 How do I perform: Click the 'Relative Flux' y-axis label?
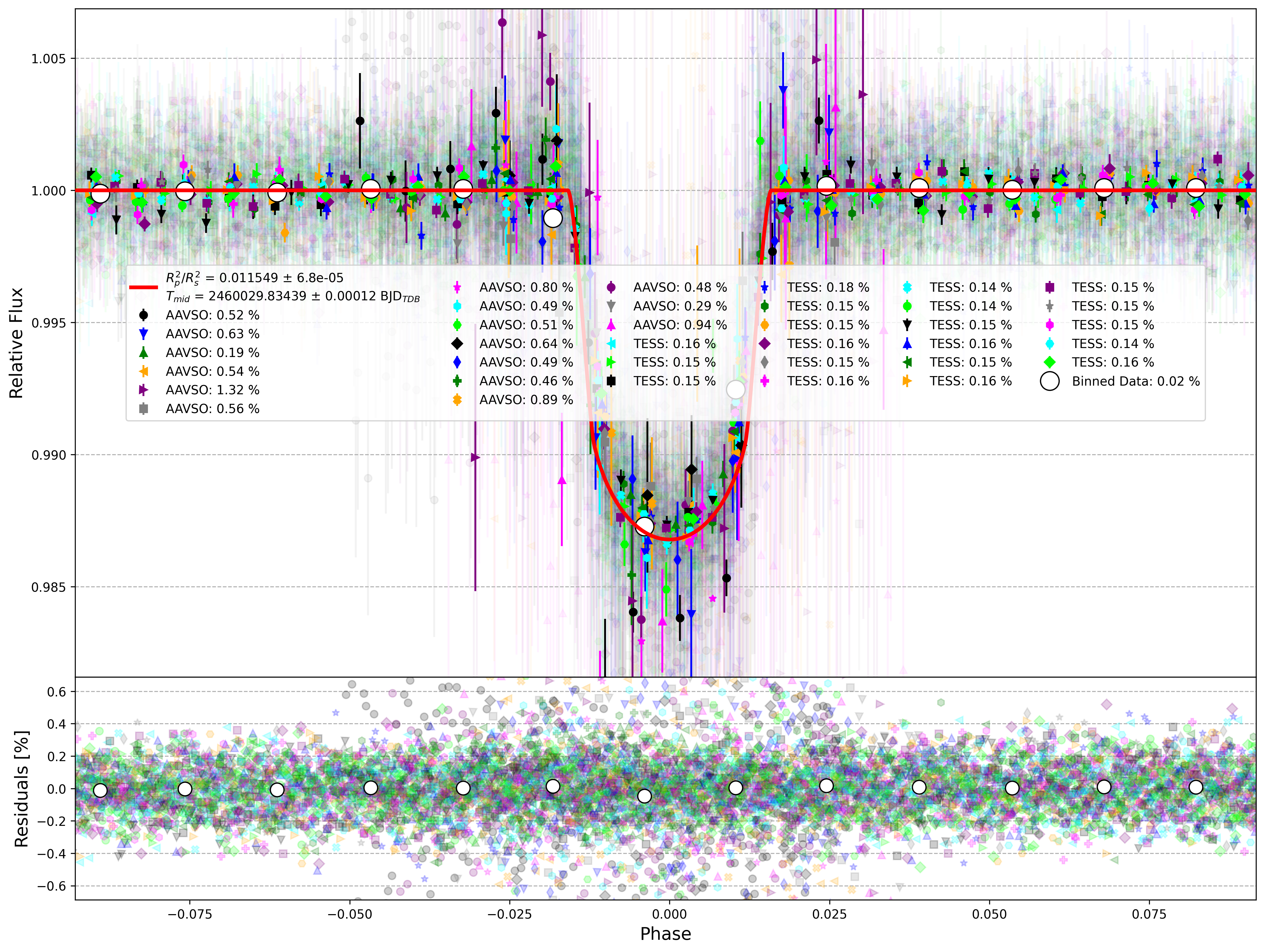[x=16, y=343]
